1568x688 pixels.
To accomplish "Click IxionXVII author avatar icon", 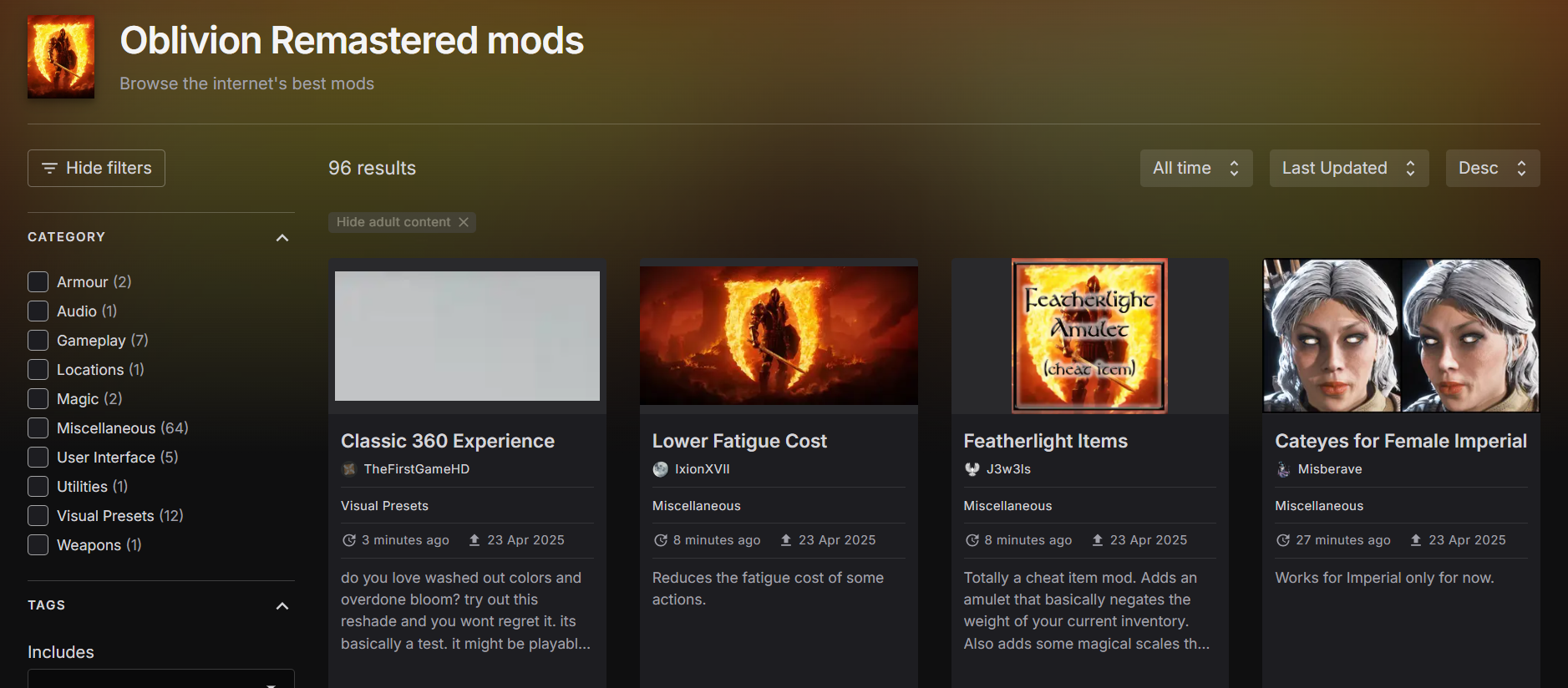I will [661, 469].
